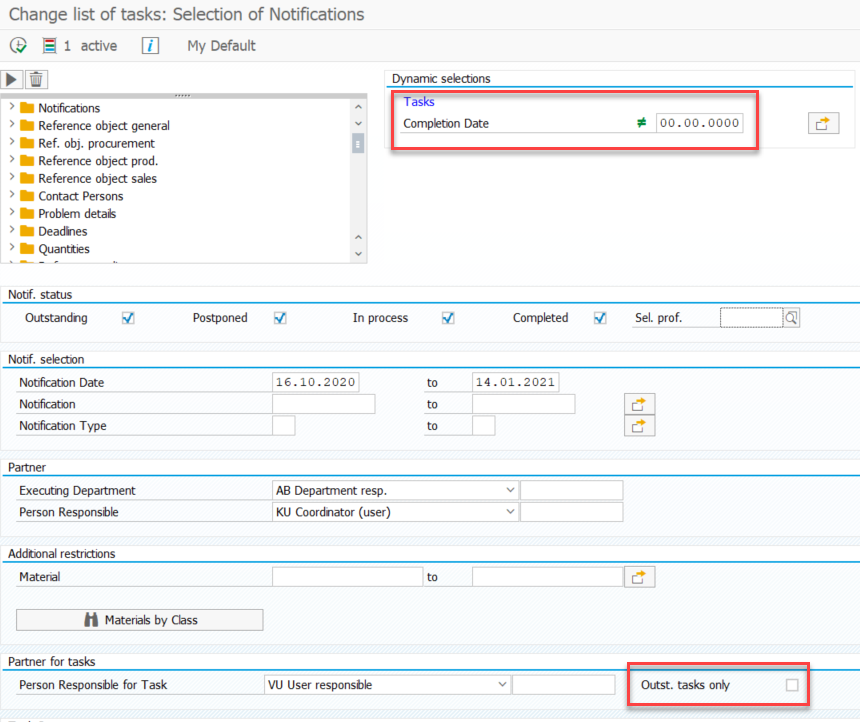The image size is (860, 722).
Task: Click the trash icon above the field tree
Action: tap(36, 79)
